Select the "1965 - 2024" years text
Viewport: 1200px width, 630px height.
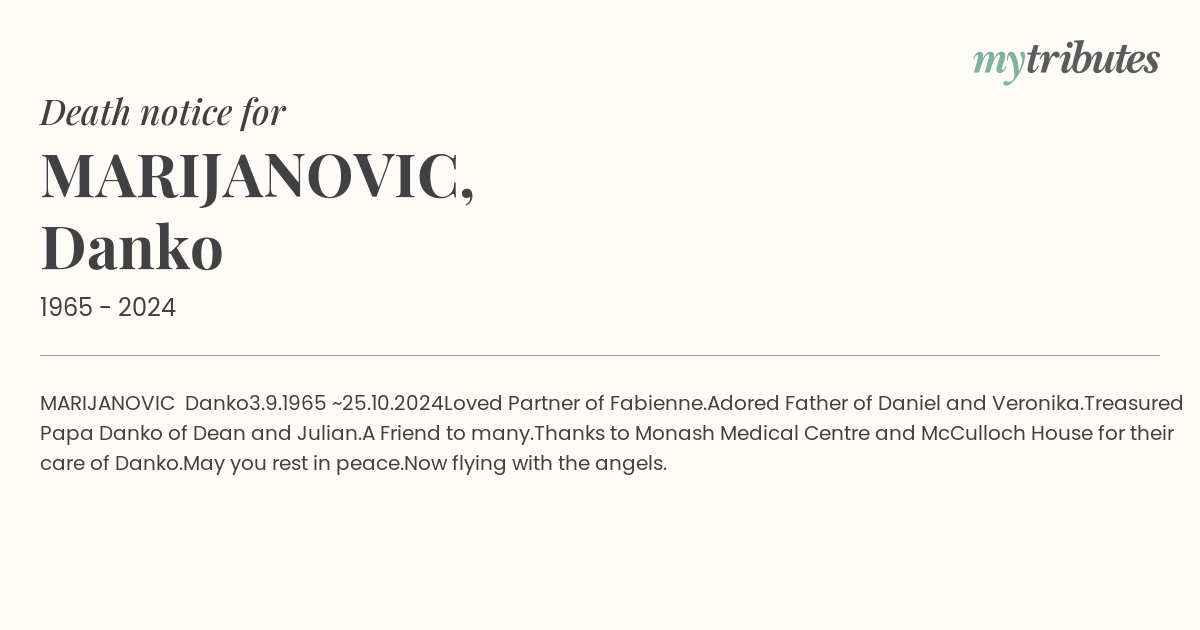tap(108, 308)
